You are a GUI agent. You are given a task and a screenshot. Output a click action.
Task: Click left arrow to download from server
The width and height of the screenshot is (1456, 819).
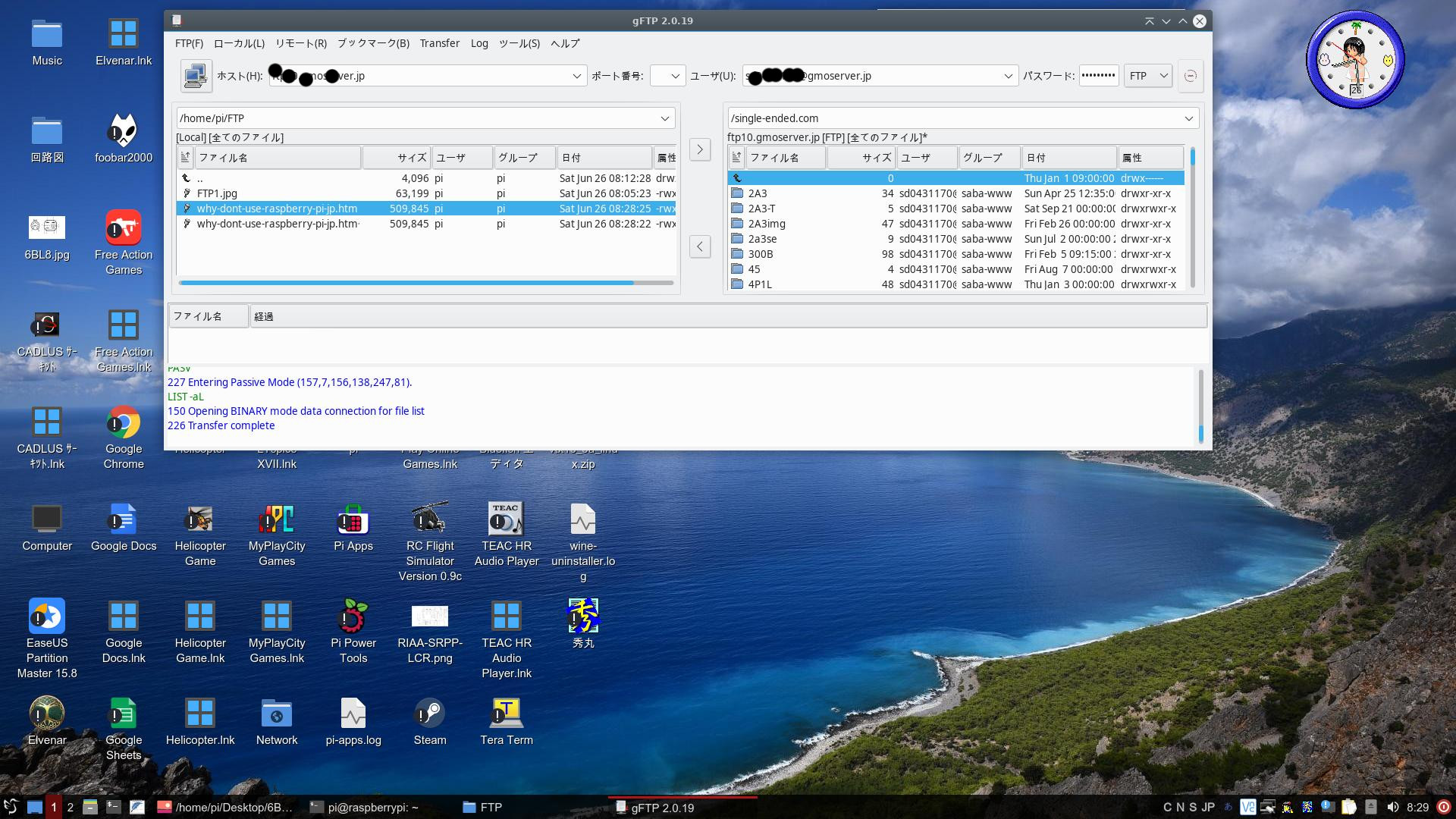(699, 246)
